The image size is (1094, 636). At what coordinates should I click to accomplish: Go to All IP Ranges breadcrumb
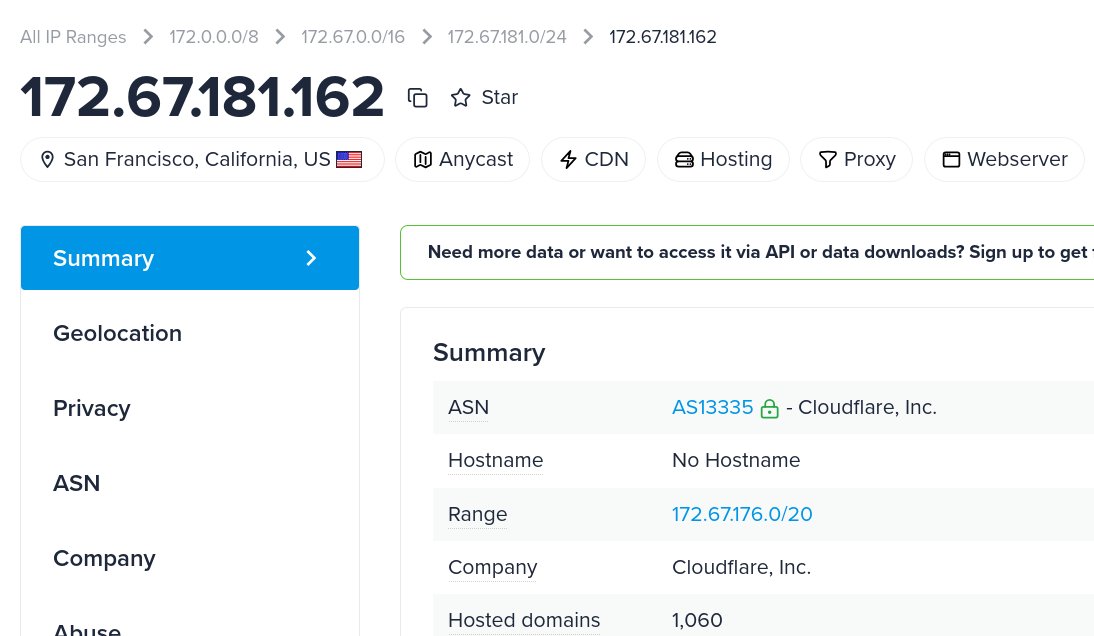[73, 37]
